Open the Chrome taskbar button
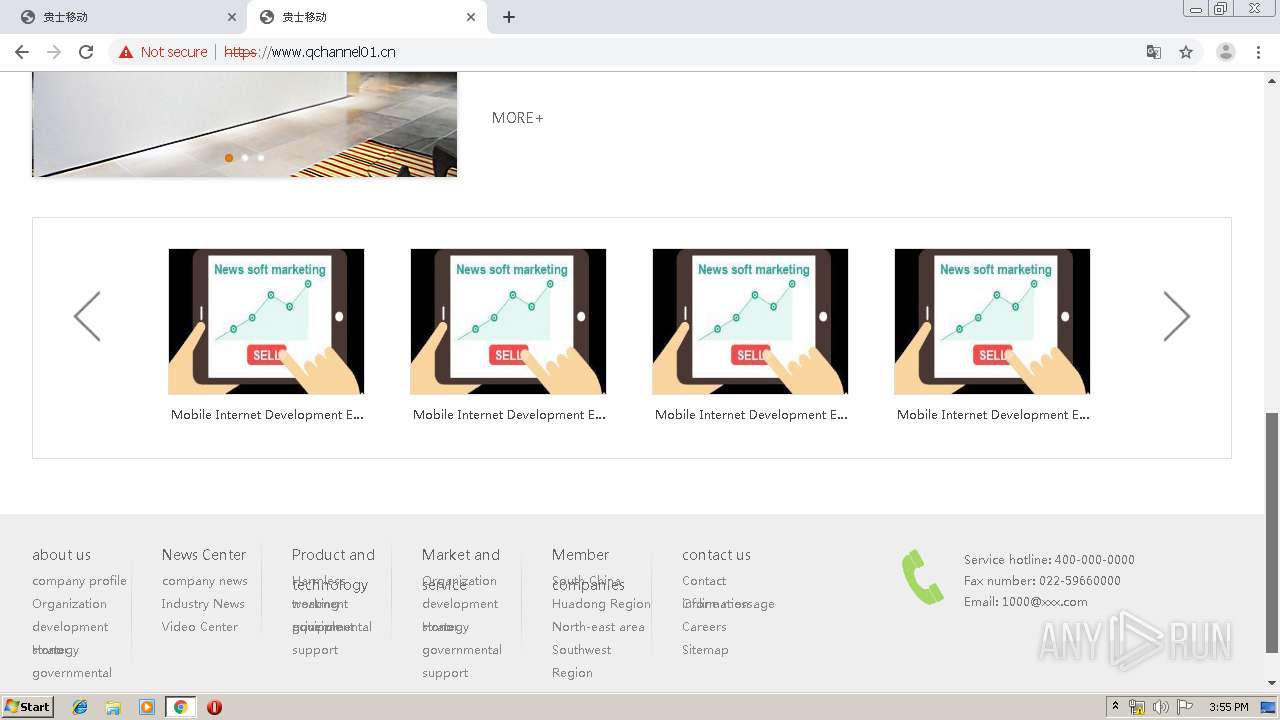 point(180,707)
